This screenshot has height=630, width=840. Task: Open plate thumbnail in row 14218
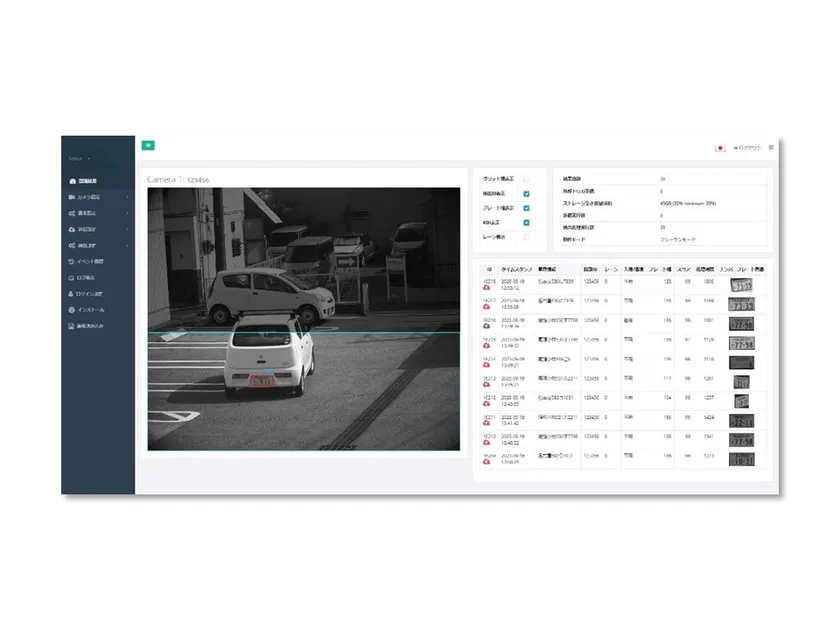click(741, 285)
